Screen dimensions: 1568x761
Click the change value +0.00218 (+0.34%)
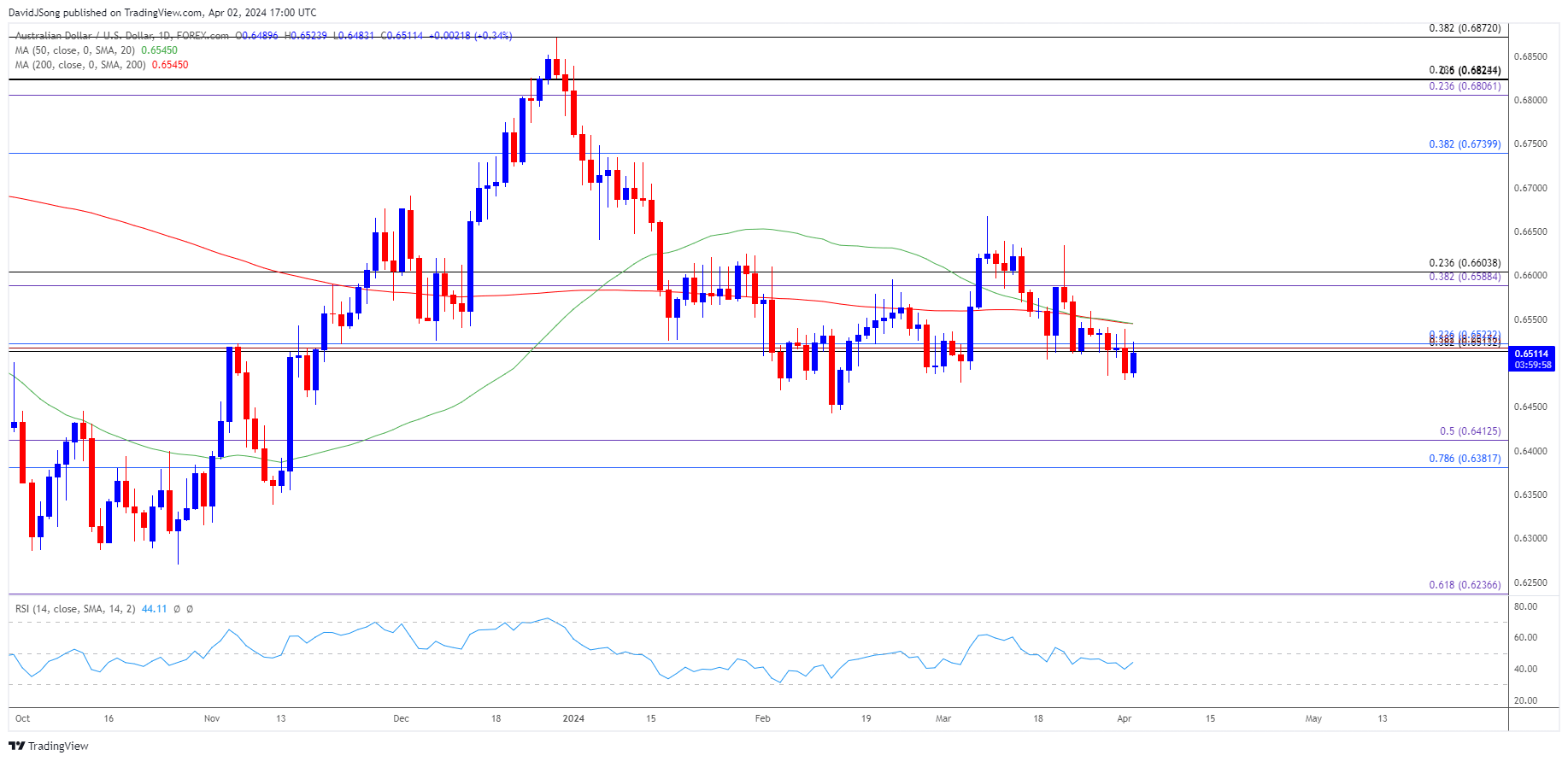[470, 36]
